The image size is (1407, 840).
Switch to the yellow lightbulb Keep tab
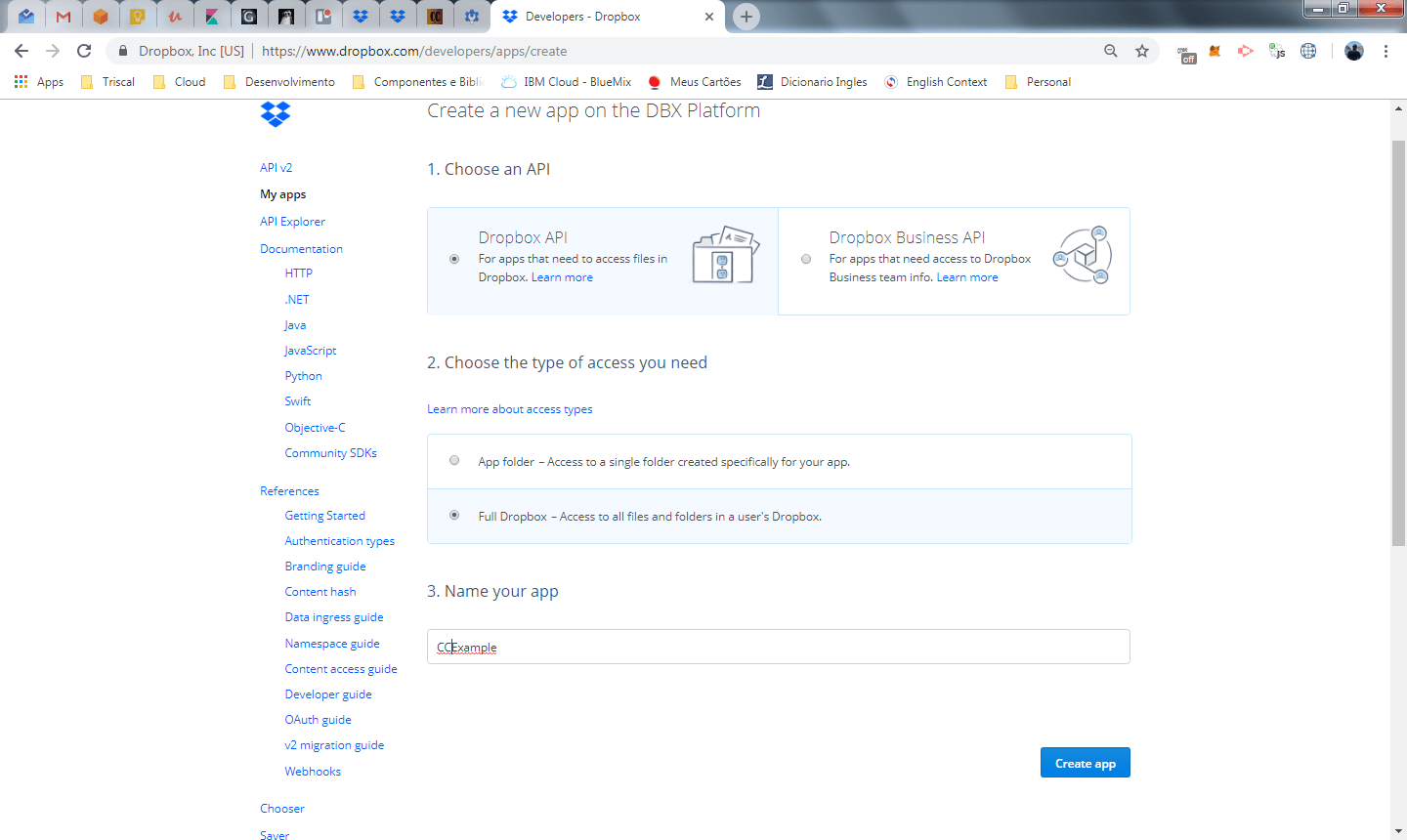tap(138, 17)
